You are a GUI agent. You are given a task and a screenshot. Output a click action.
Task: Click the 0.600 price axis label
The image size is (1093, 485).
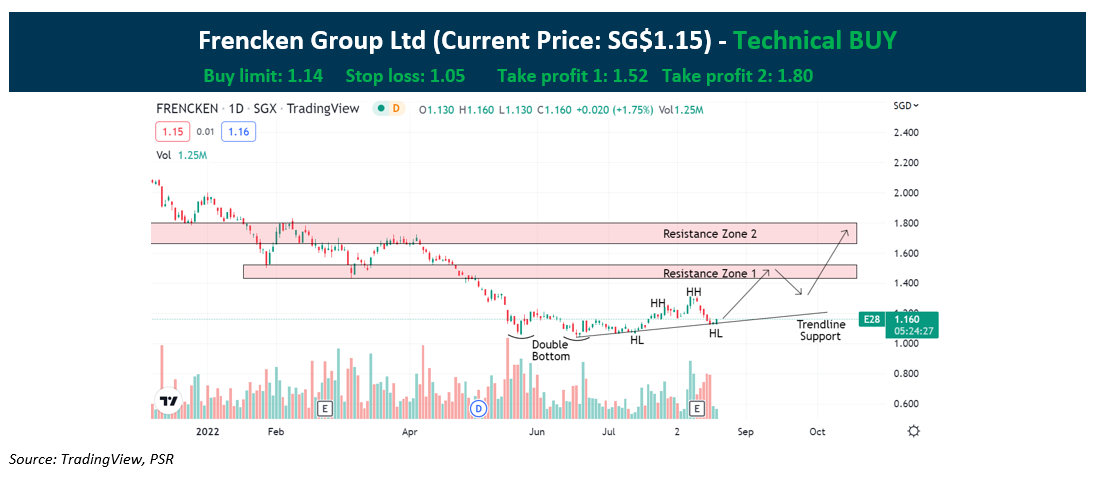click(905, 404)
